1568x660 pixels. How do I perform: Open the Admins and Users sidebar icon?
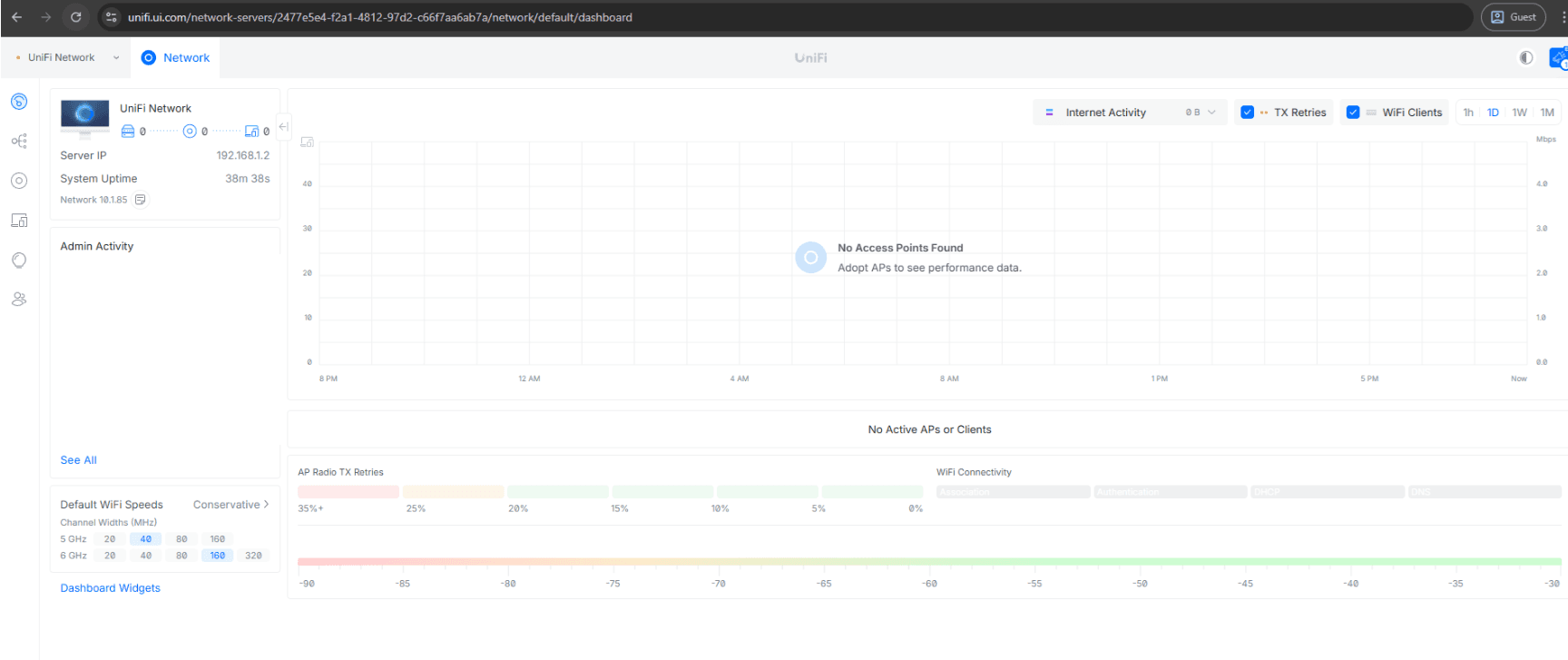point(19,300)
